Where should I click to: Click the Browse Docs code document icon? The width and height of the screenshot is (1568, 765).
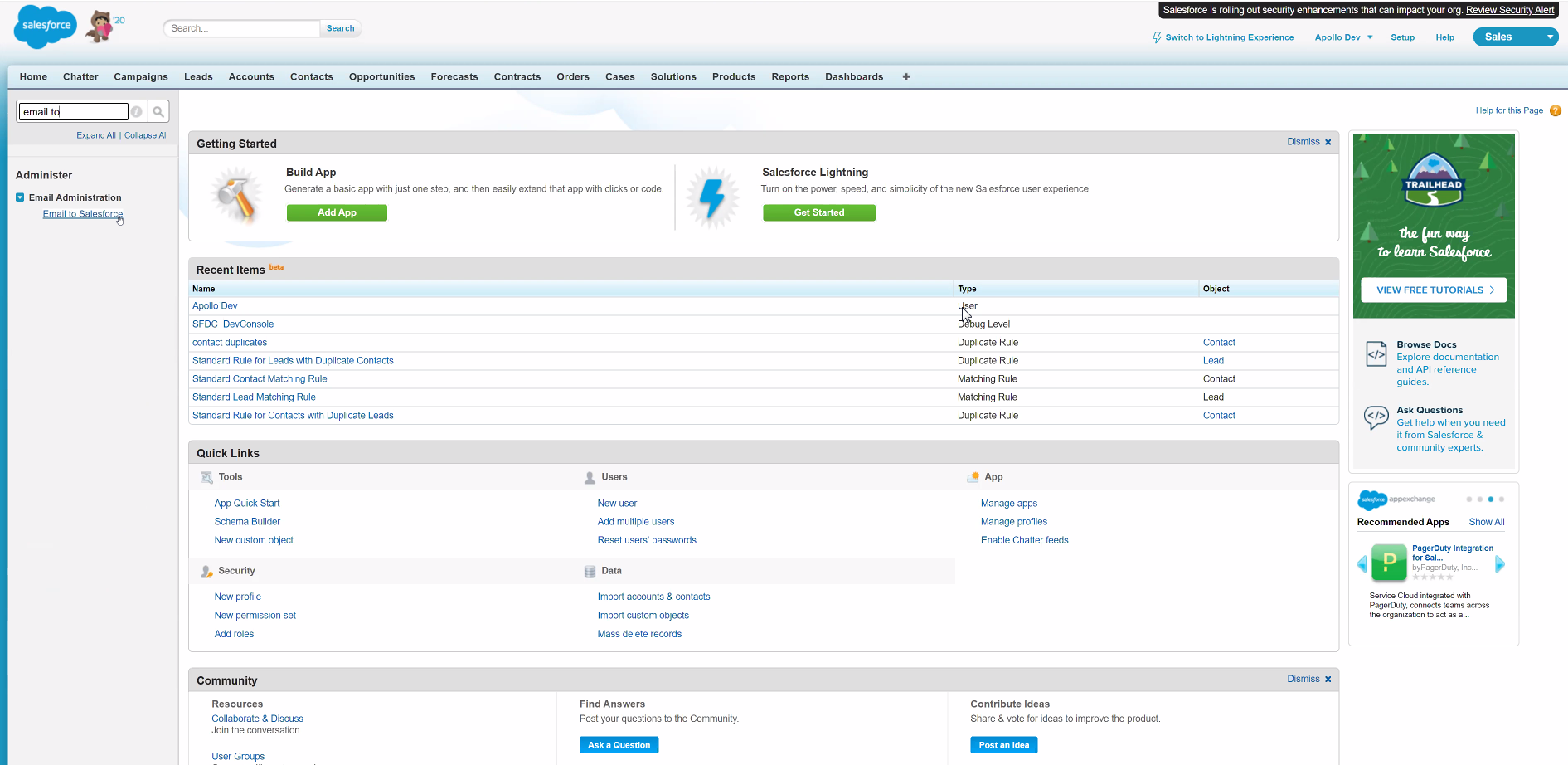coord(1376,354)
